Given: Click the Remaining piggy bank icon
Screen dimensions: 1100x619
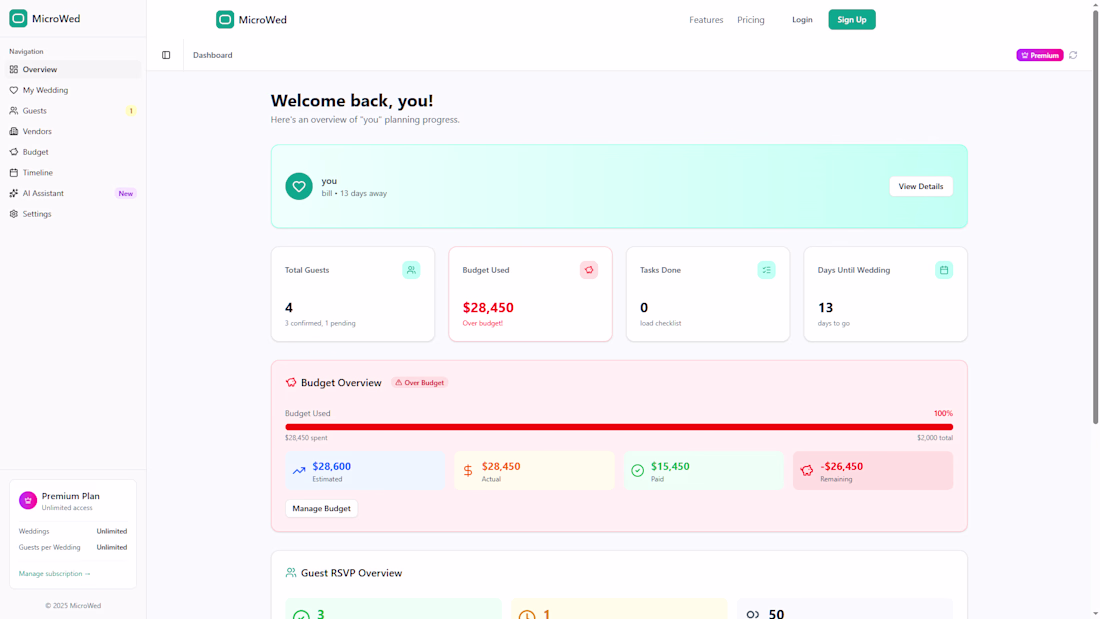Looking at the screenshot, I should pos(807,471).
